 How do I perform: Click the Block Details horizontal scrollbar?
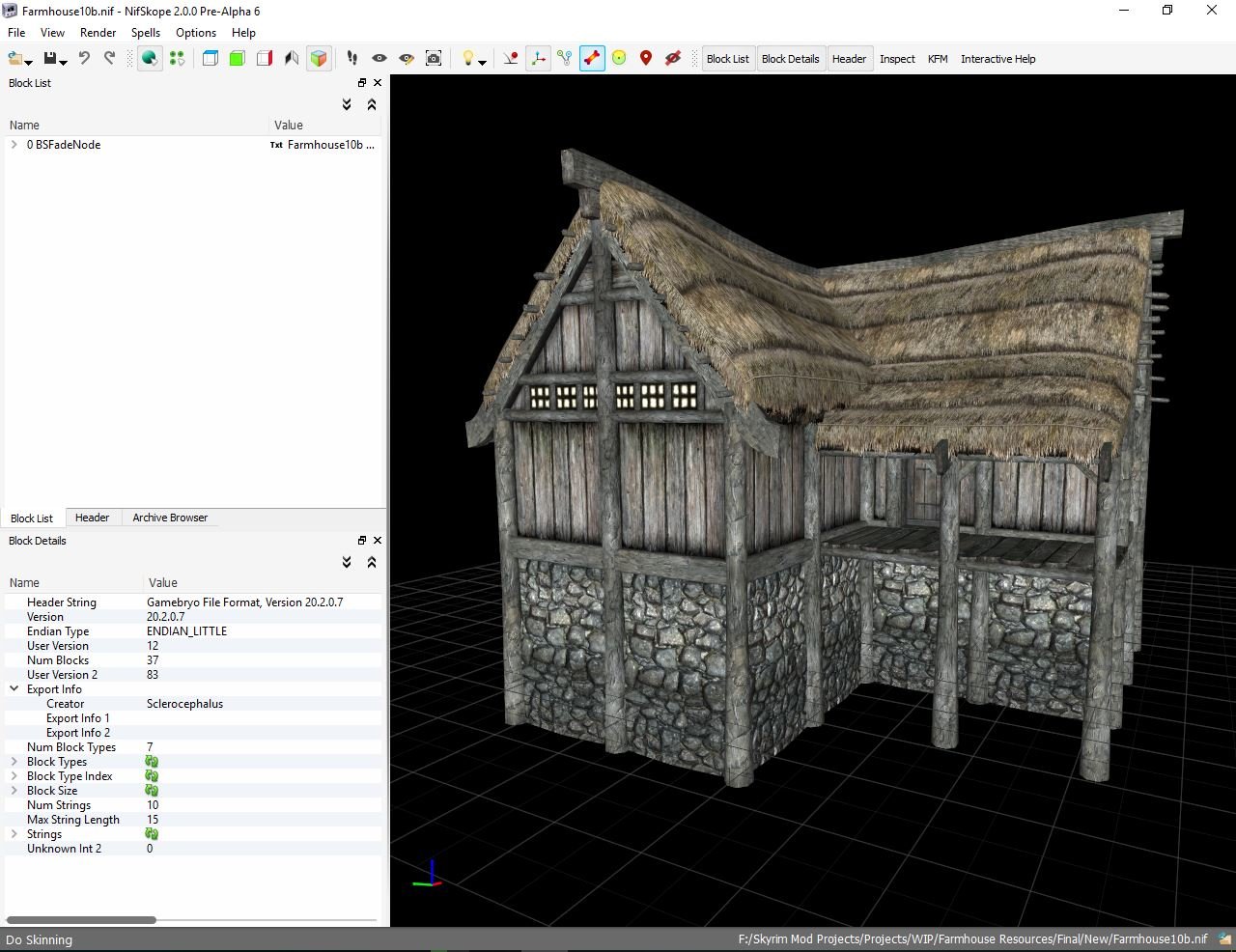[x=81, y=920]
